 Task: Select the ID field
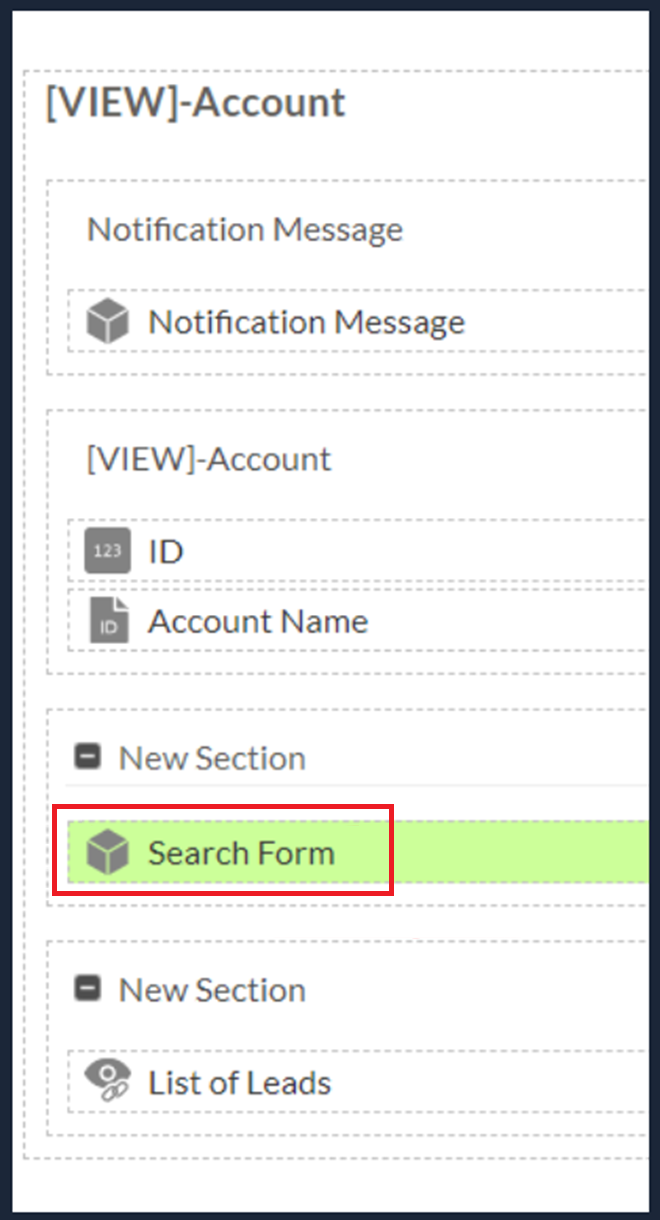click(166, 552)
